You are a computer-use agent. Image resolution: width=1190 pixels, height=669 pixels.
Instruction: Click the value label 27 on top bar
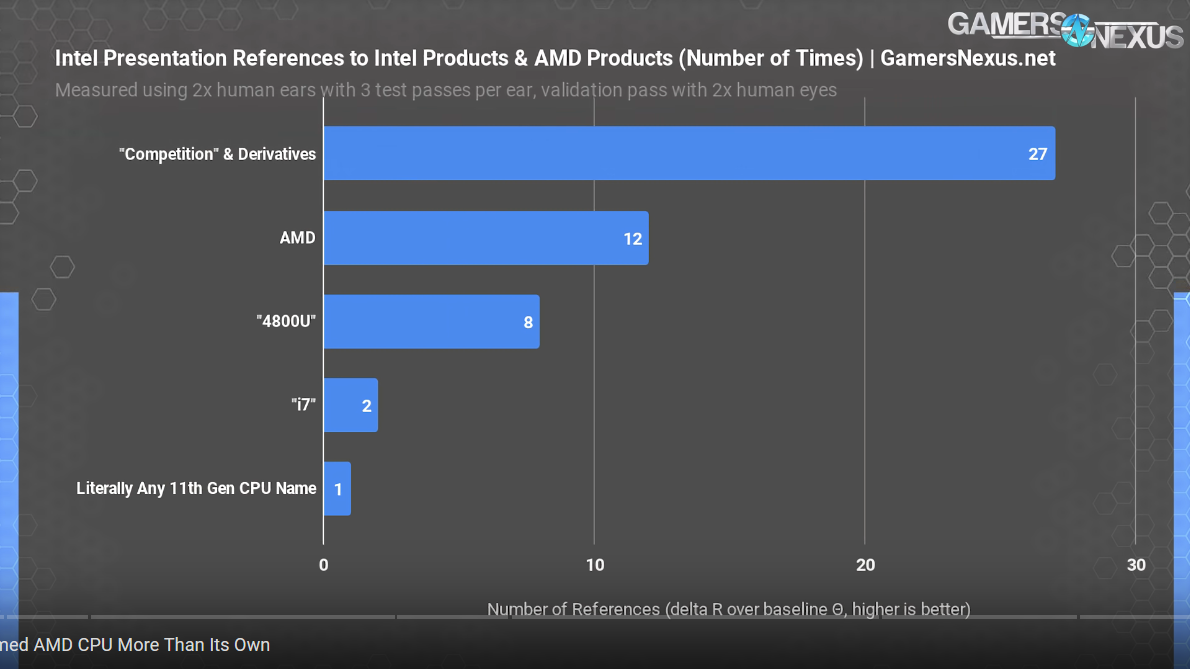(x=1036, y=153)
